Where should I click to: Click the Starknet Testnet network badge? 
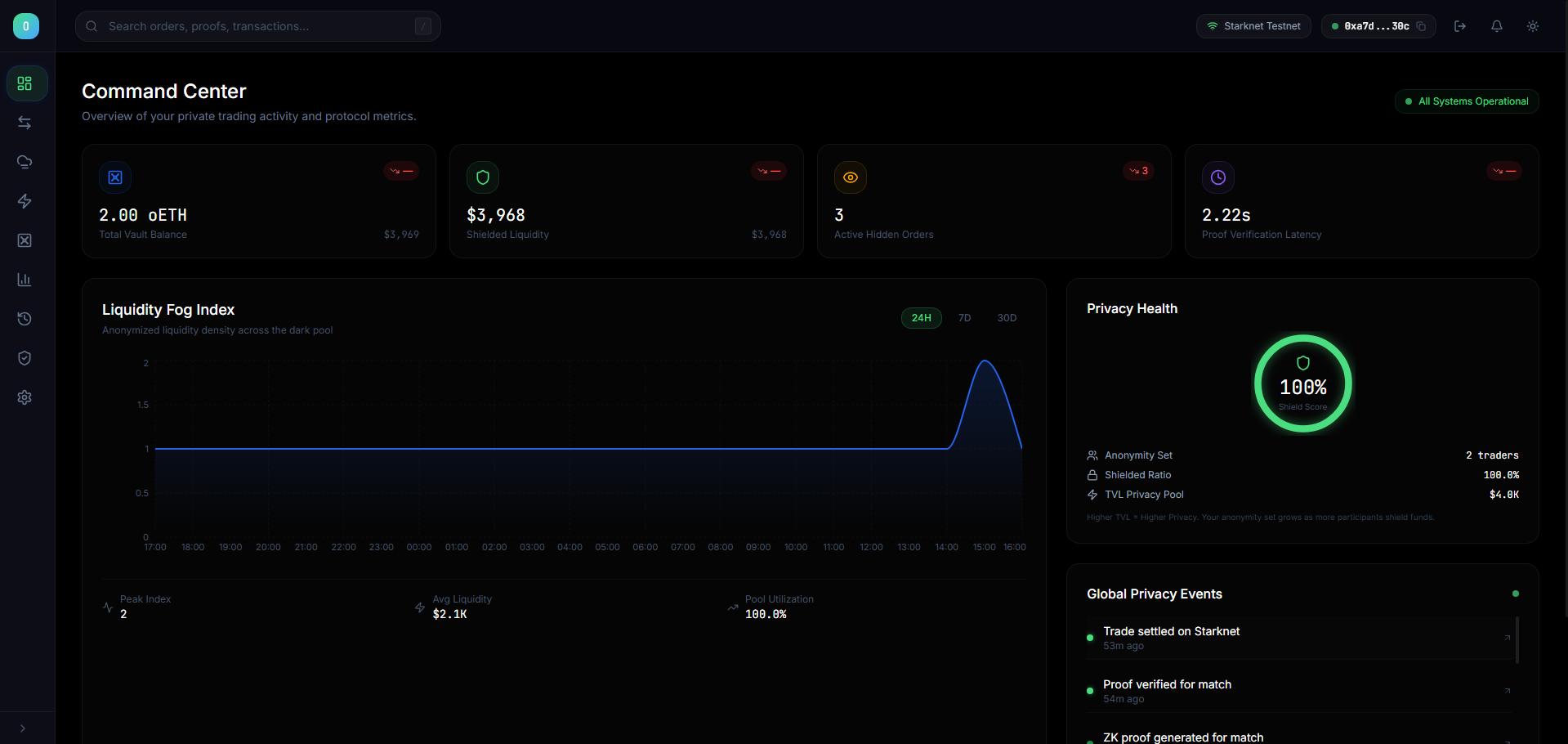tap(1253, 26)
